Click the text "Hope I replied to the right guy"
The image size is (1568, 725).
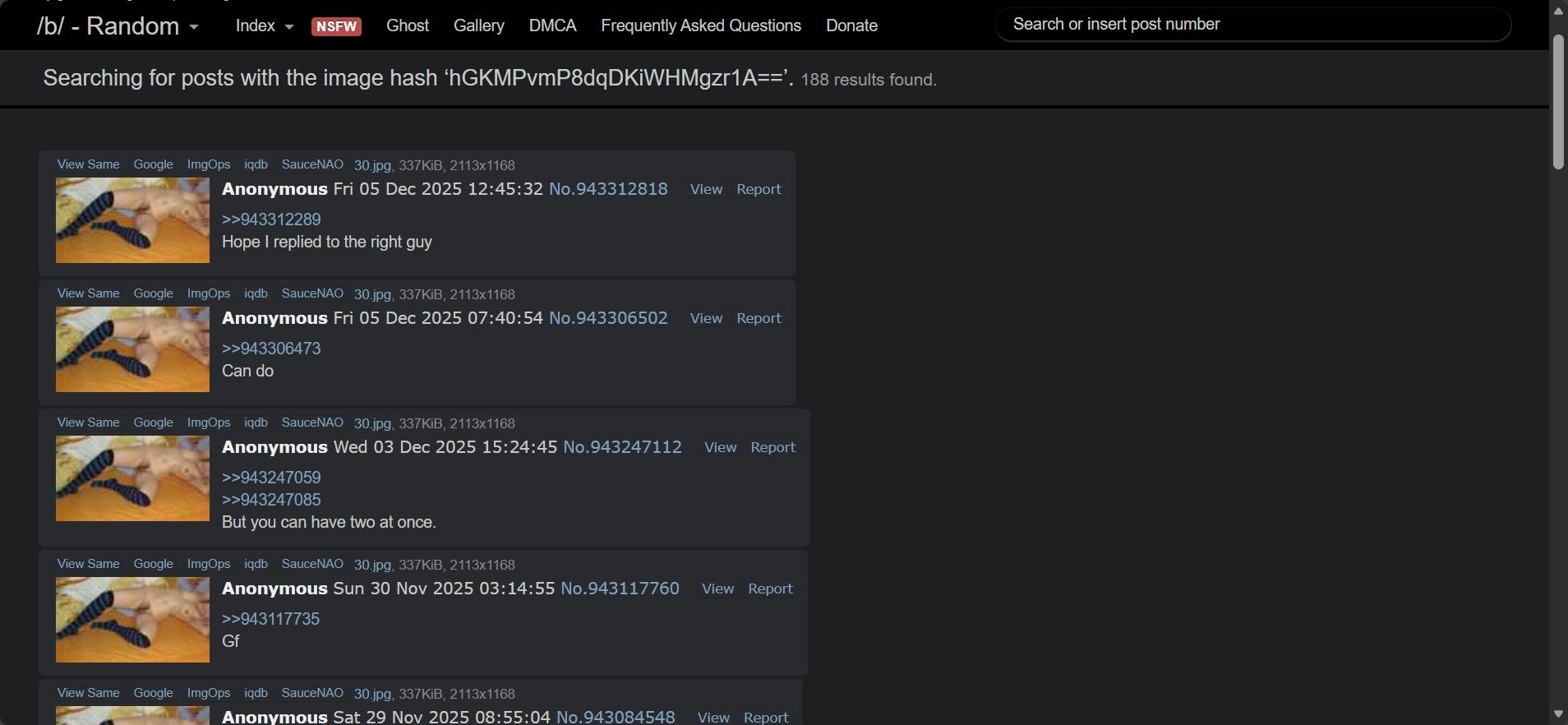tap(327, 242)
